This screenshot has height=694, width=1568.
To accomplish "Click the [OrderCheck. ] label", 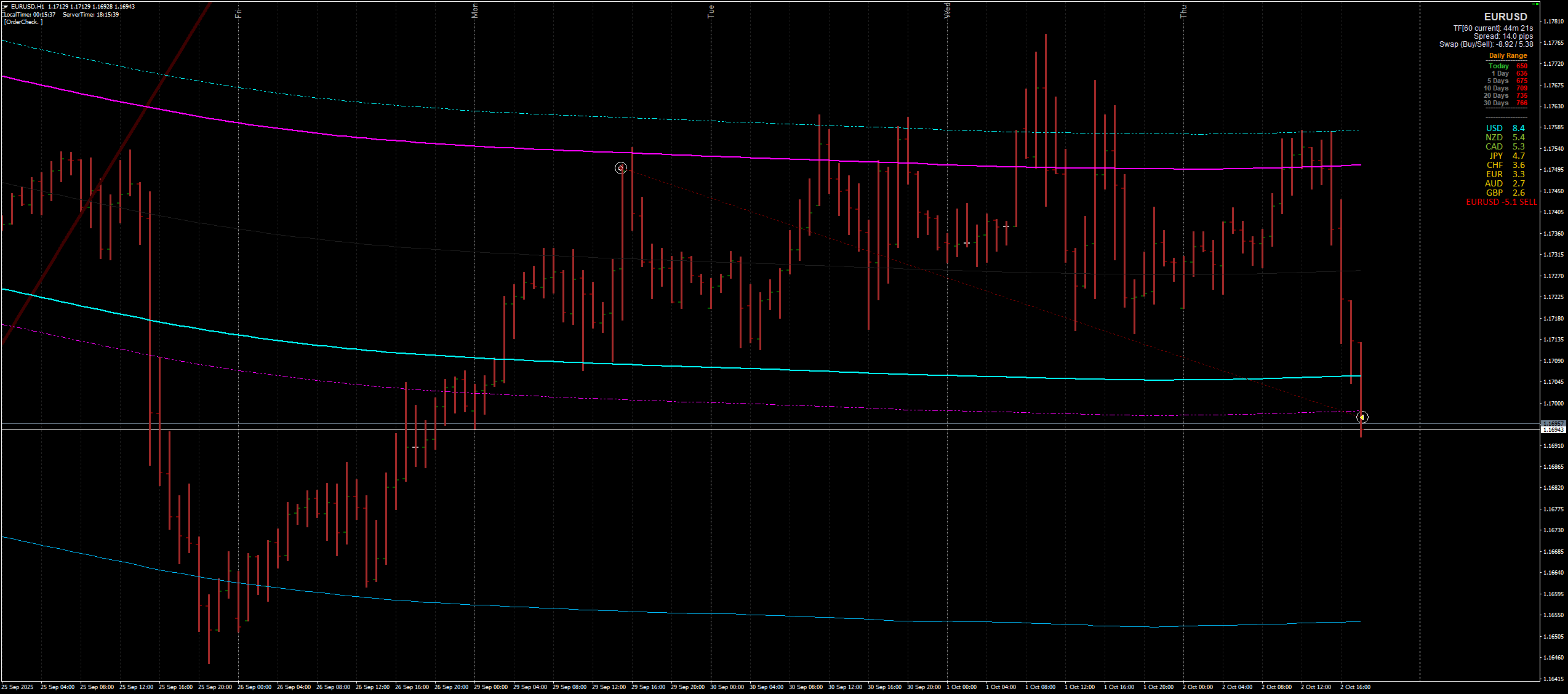I will click(23, 22).
